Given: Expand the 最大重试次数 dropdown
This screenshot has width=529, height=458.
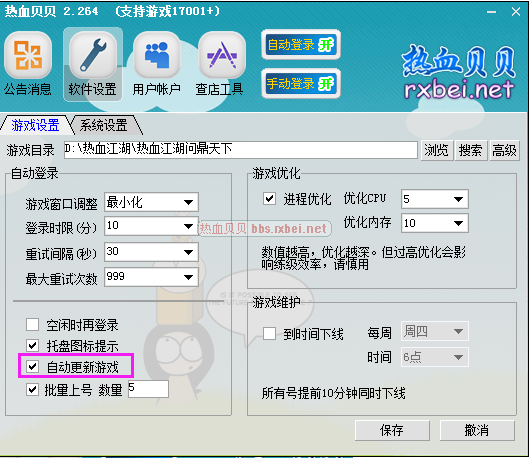Looking at the screenshot, I should (x=151, y=277).
